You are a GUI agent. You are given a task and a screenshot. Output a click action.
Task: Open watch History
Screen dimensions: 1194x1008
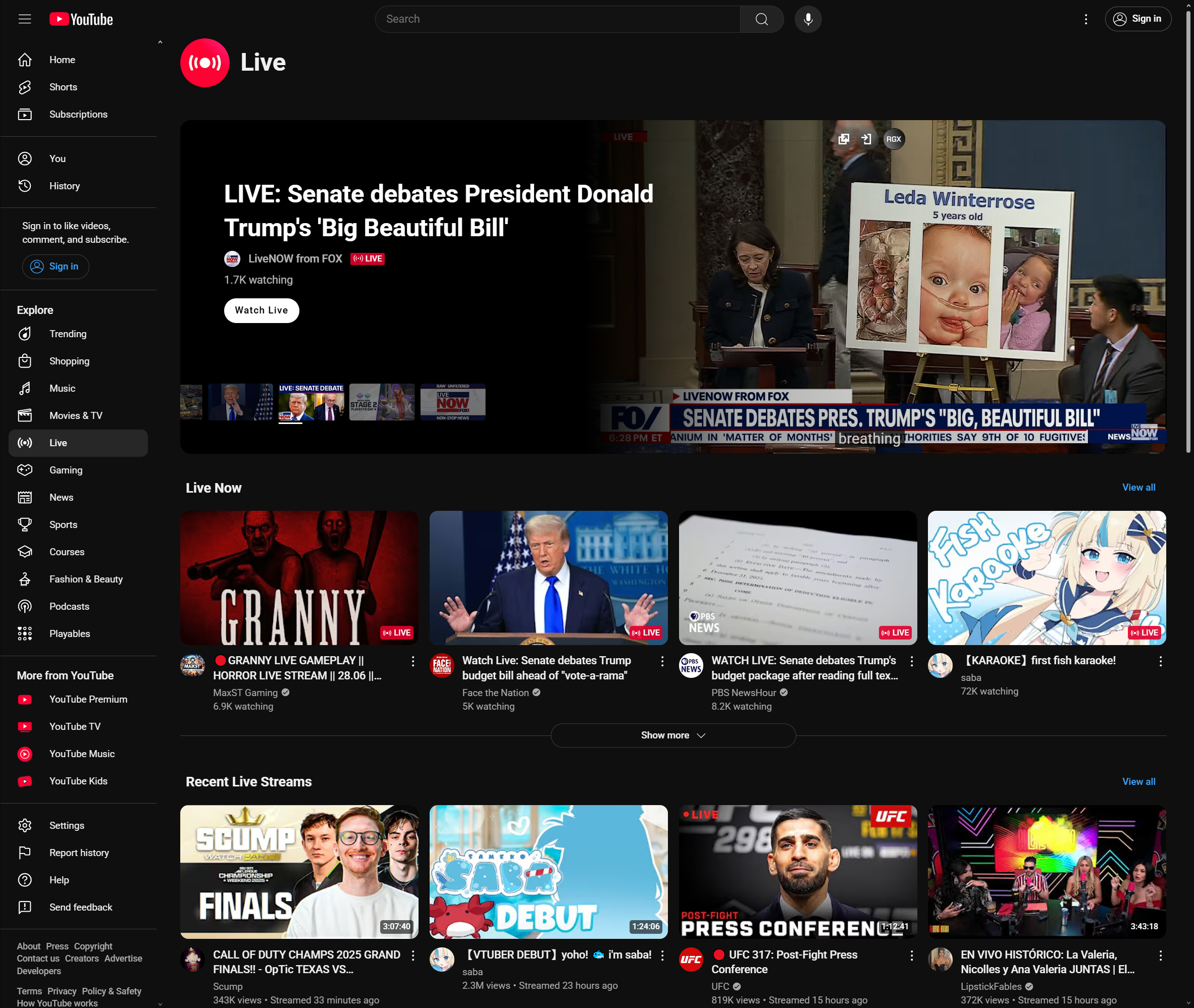click(78, 186)
